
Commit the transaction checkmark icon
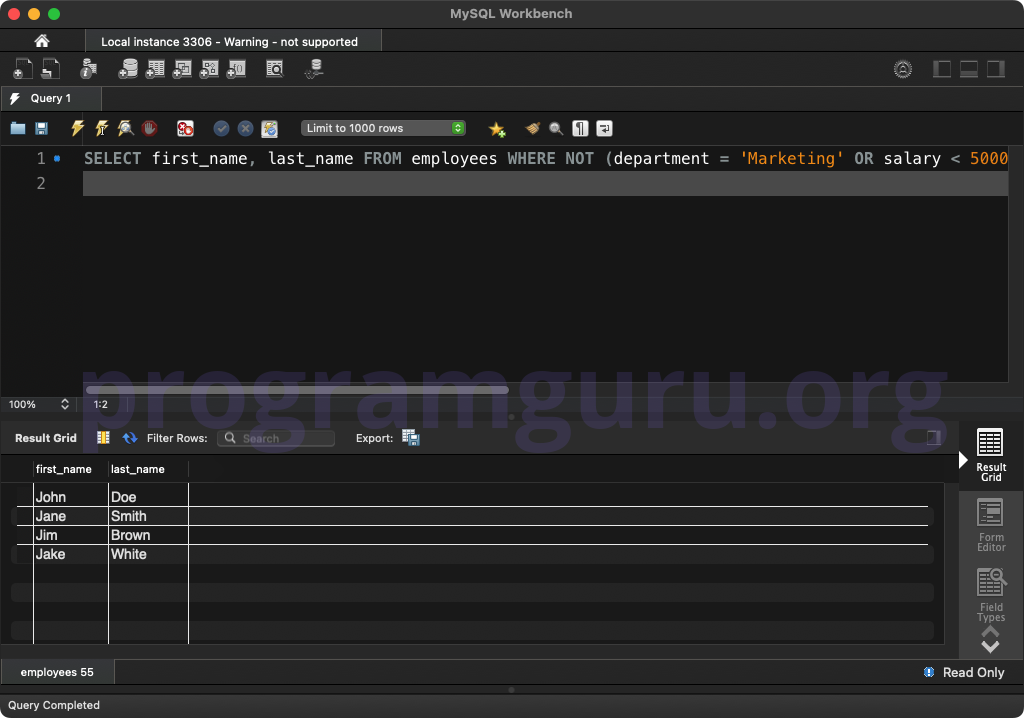[221, 128]
